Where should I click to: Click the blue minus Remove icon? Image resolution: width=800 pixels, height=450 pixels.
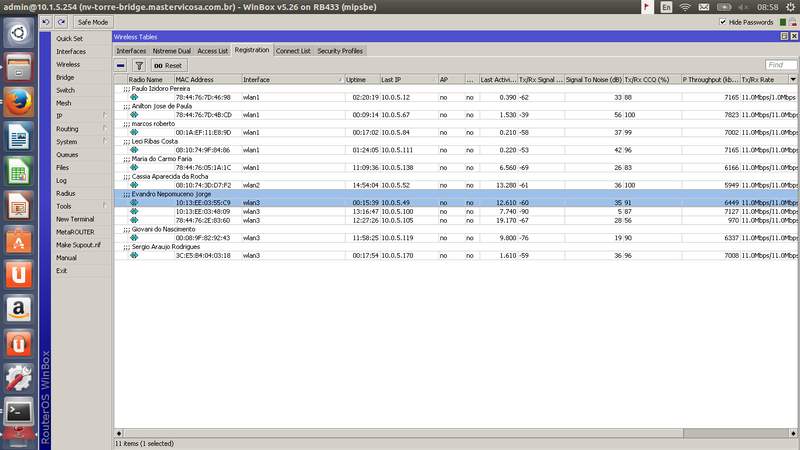click(x=121, y=65)
